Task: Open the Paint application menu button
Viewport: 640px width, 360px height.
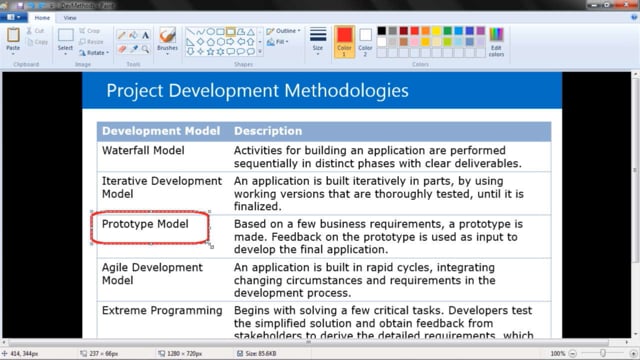Action: coord(13,18)
